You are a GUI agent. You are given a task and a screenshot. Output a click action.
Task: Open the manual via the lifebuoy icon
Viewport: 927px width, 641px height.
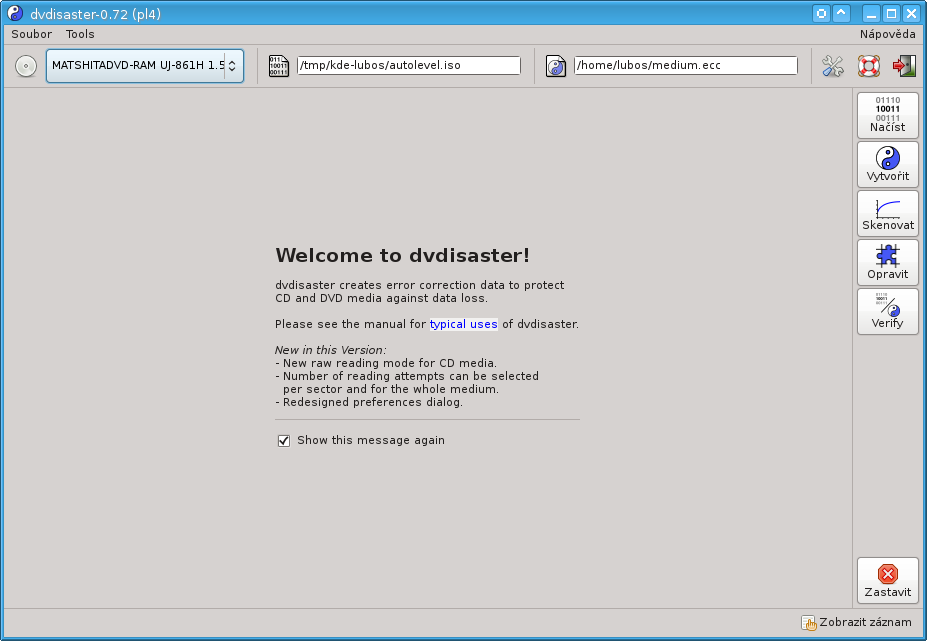click(868, 66)
